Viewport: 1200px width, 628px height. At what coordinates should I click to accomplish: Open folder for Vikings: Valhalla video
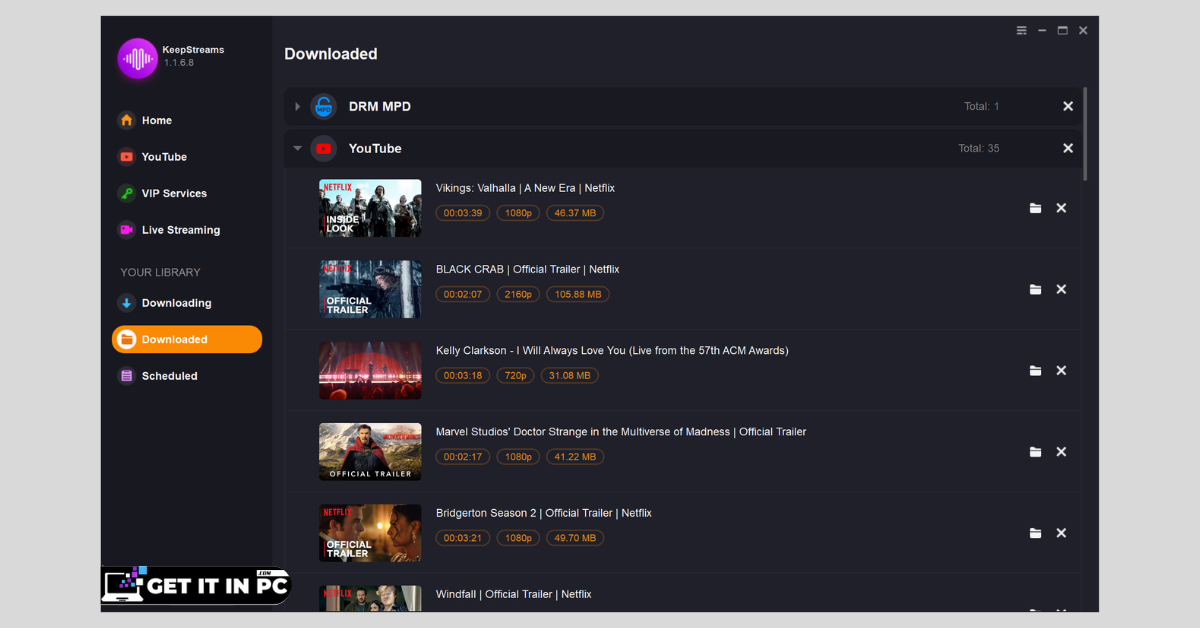(x=1036, y=208)
